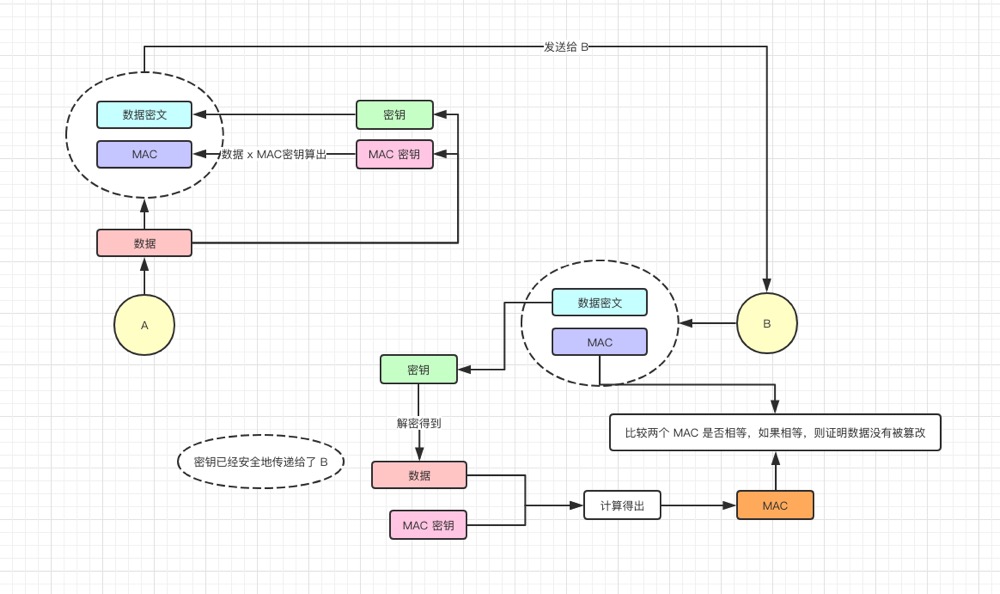The image size is (1000, 594).
Task: Click the 计算得出 box
Action: pos(622,506)
